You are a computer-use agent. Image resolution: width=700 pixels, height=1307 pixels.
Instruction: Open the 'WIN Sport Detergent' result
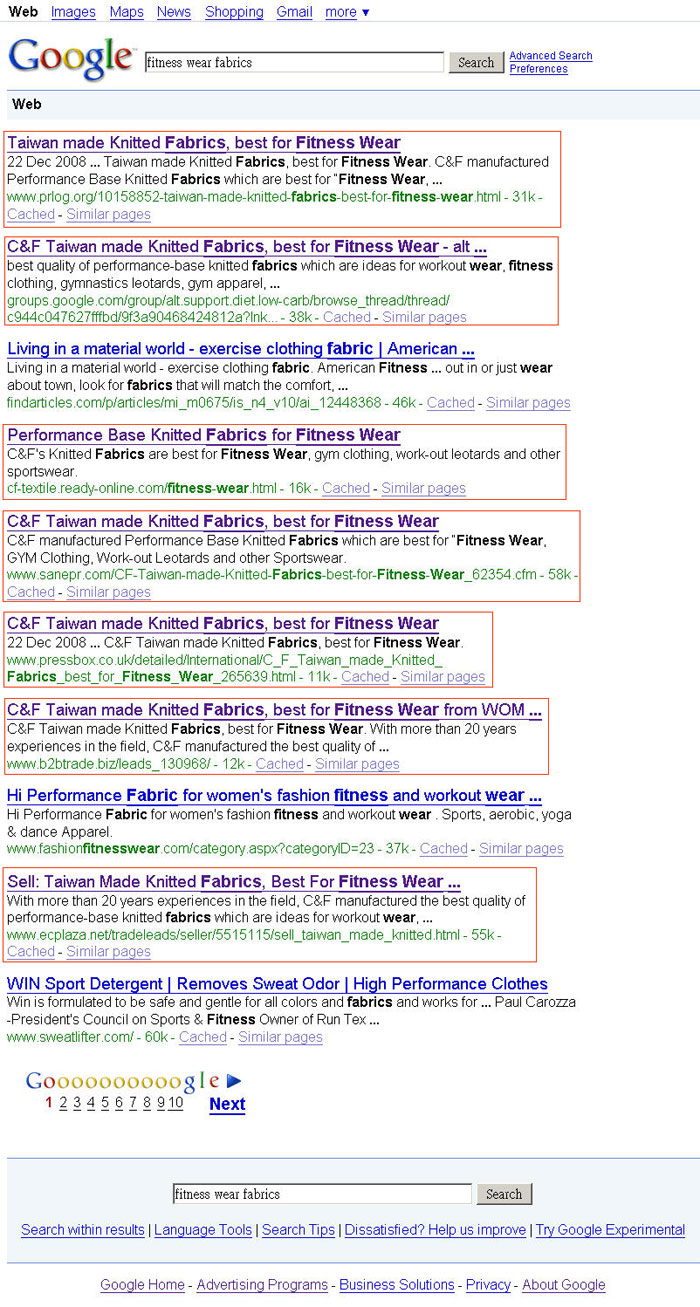277,984
